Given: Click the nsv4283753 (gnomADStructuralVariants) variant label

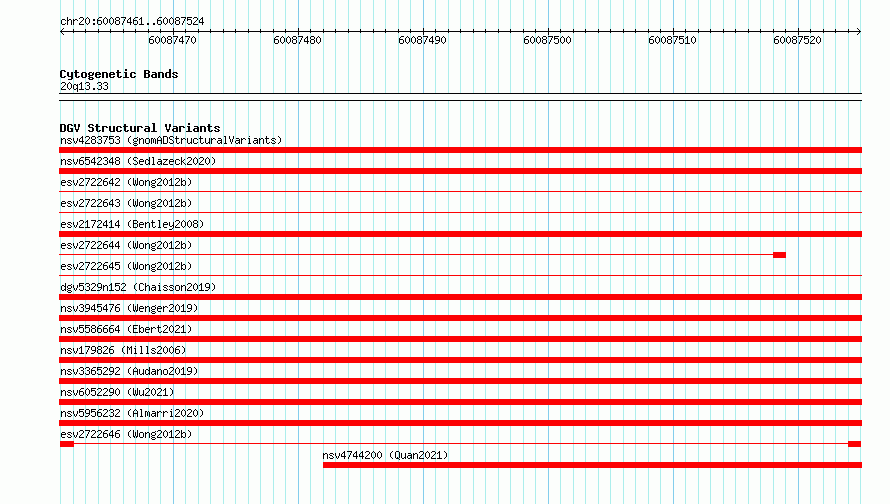Looking at the screenshot, I should [171, 140].
